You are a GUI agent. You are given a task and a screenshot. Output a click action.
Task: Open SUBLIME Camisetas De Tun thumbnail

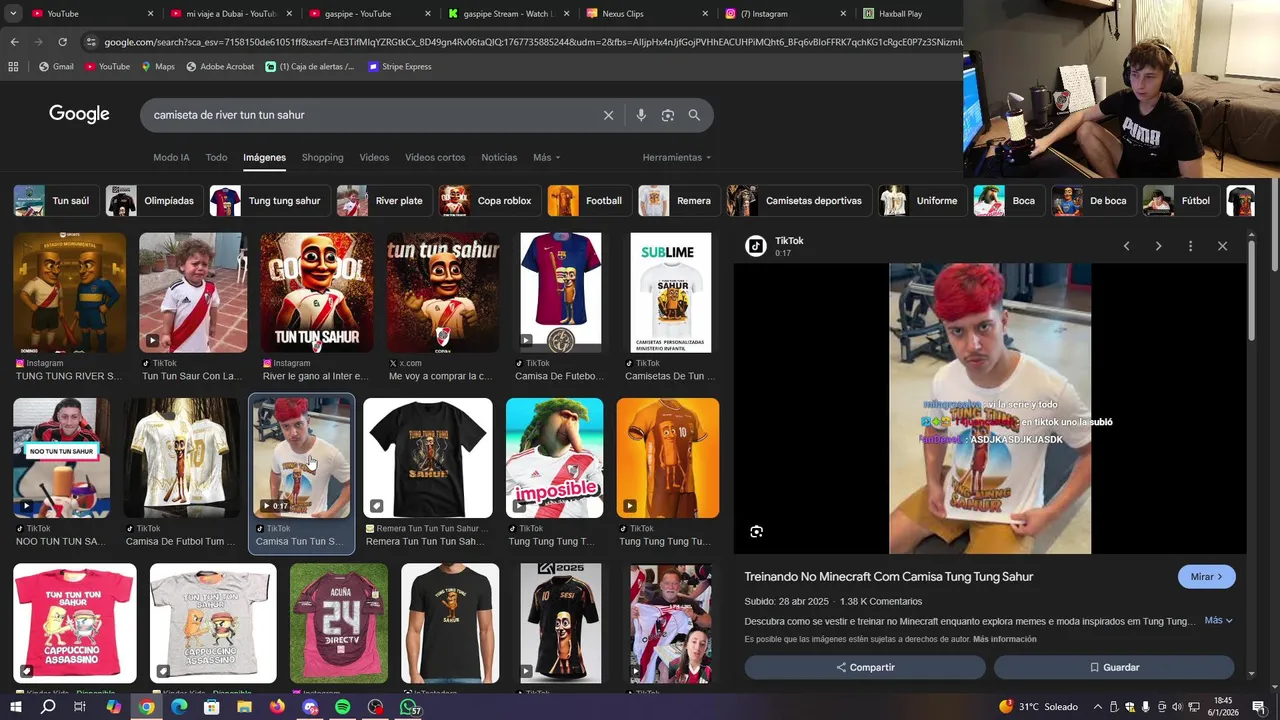670,292
